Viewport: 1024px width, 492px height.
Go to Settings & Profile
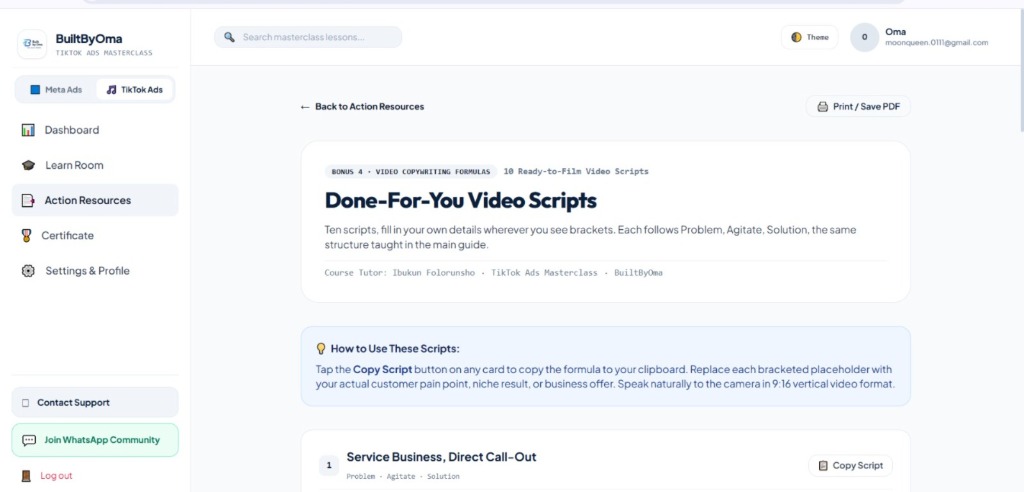pyautogui.click(x=95, y=271)
